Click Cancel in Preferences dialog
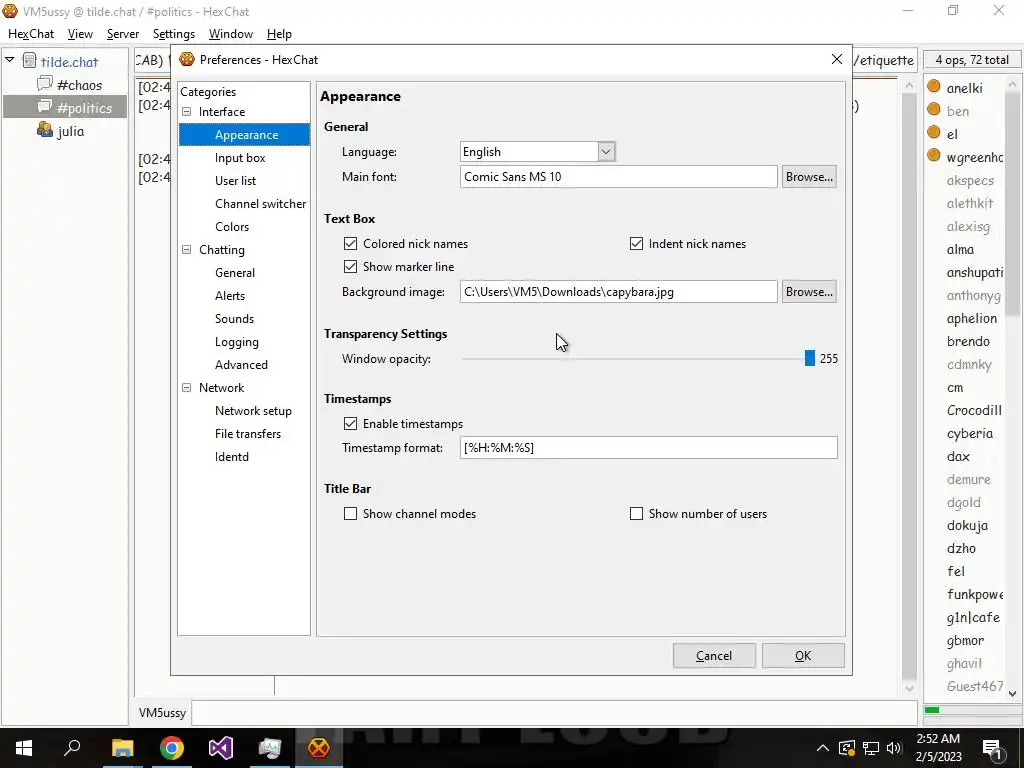1024x768 pixels. click(714, 656)
